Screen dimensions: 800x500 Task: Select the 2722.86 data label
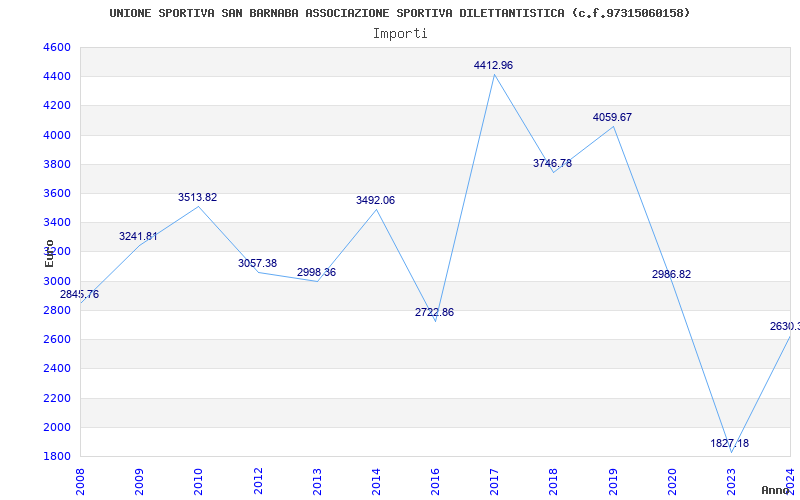pos(434,312)
